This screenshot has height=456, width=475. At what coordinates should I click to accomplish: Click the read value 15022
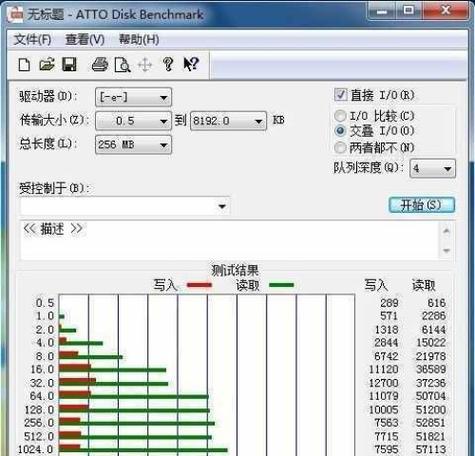(431, 343)
